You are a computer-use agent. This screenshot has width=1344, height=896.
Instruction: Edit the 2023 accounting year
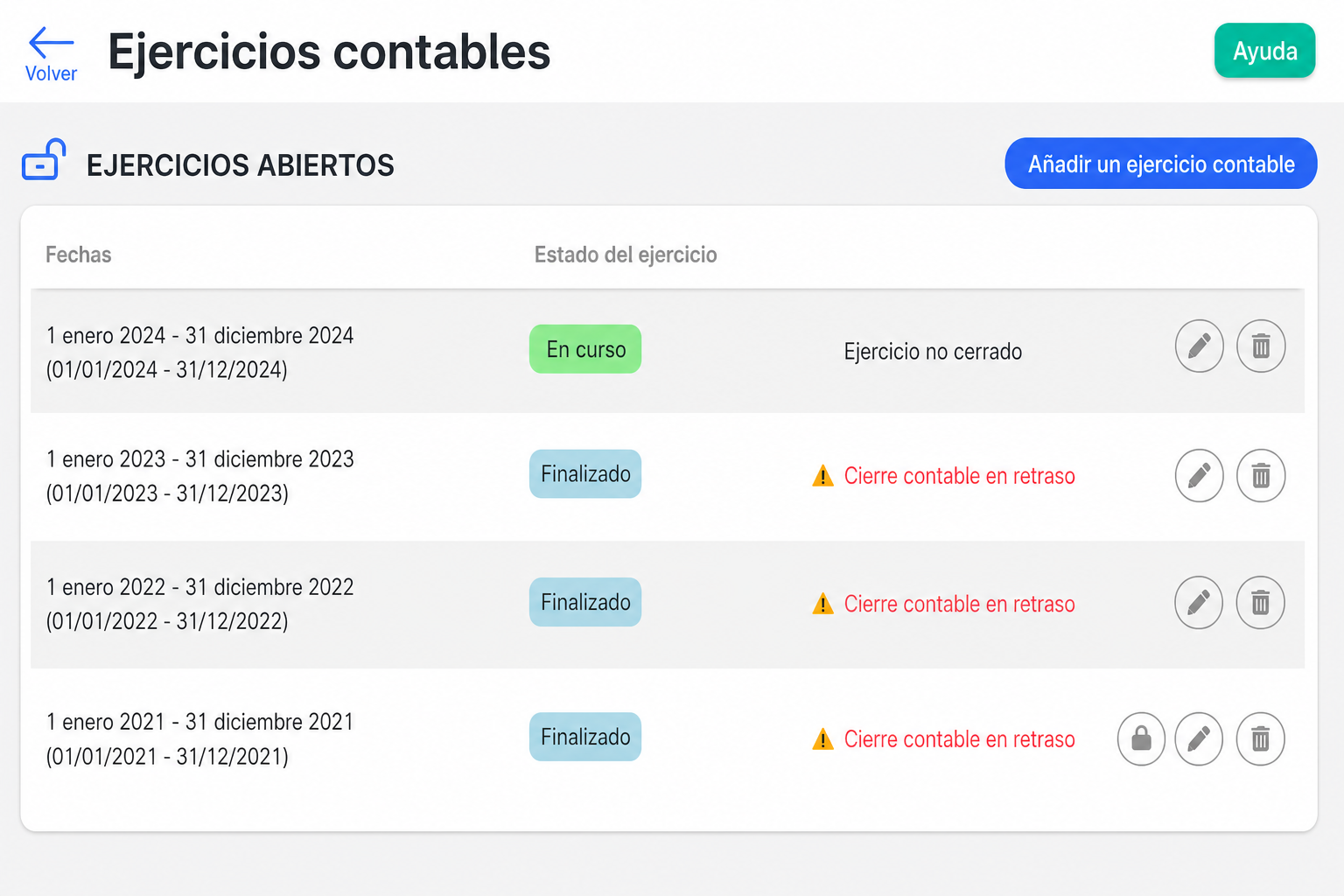(x=1199, y=476)
